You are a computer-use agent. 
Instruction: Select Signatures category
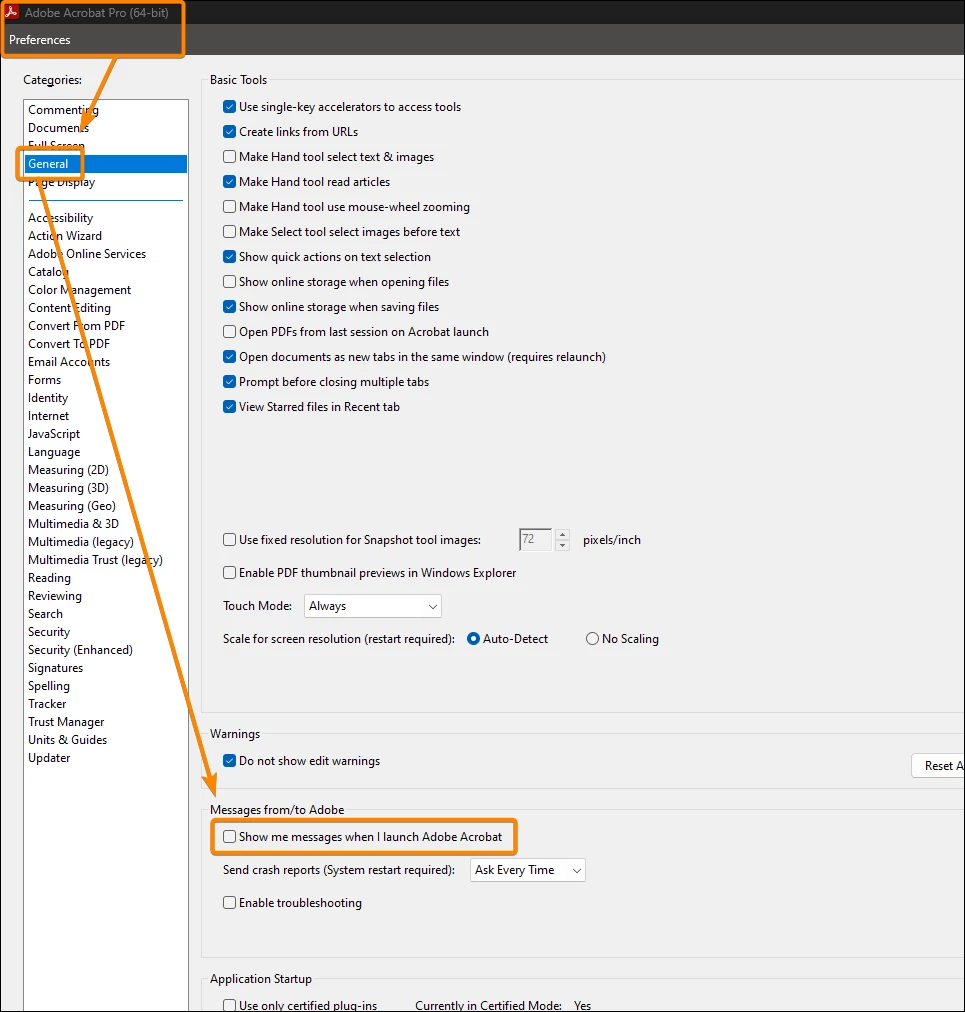55,668
